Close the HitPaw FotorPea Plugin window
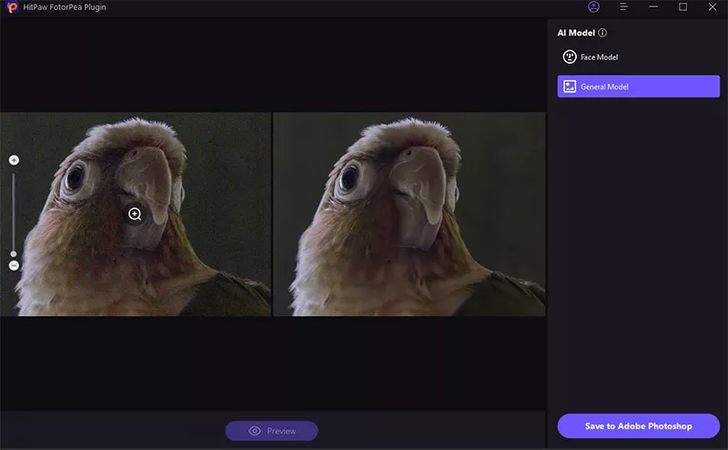The image size is (728, 450). 712,7
